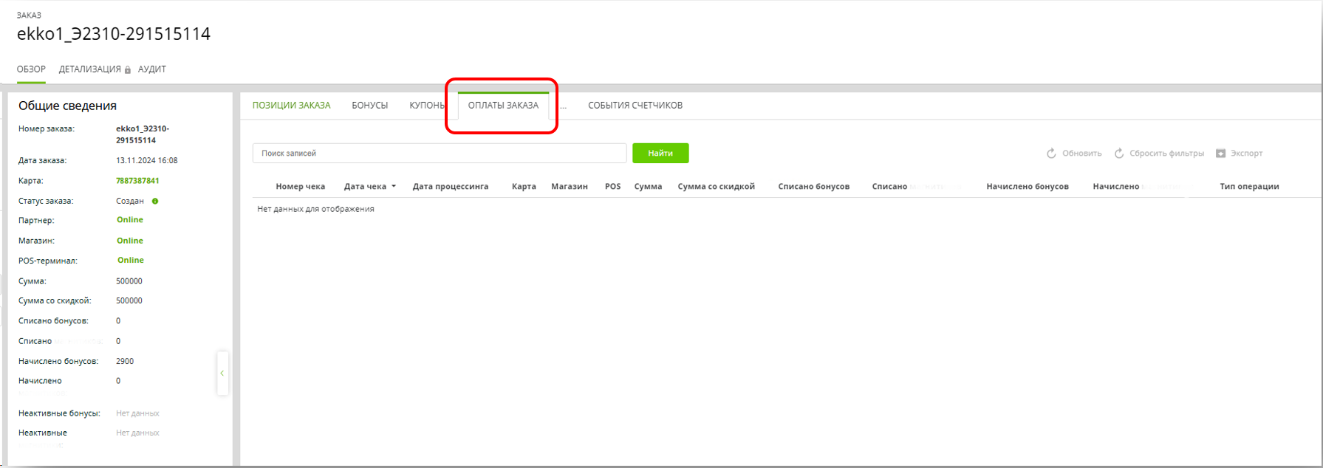This screenshot has width=1323, height=468.
Task: Focus the Поиск записей search field
Action: tap(439, 153)
